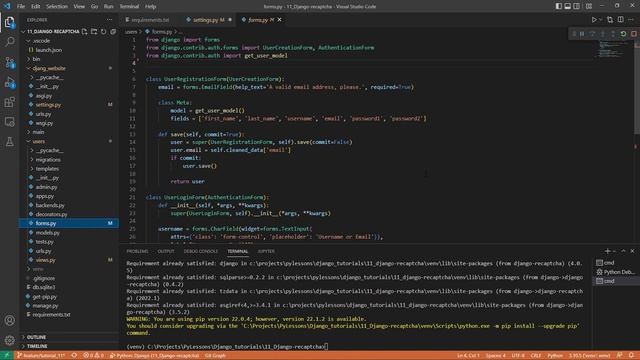Open the Source Control view
The image size is (640, 360).
9,62
